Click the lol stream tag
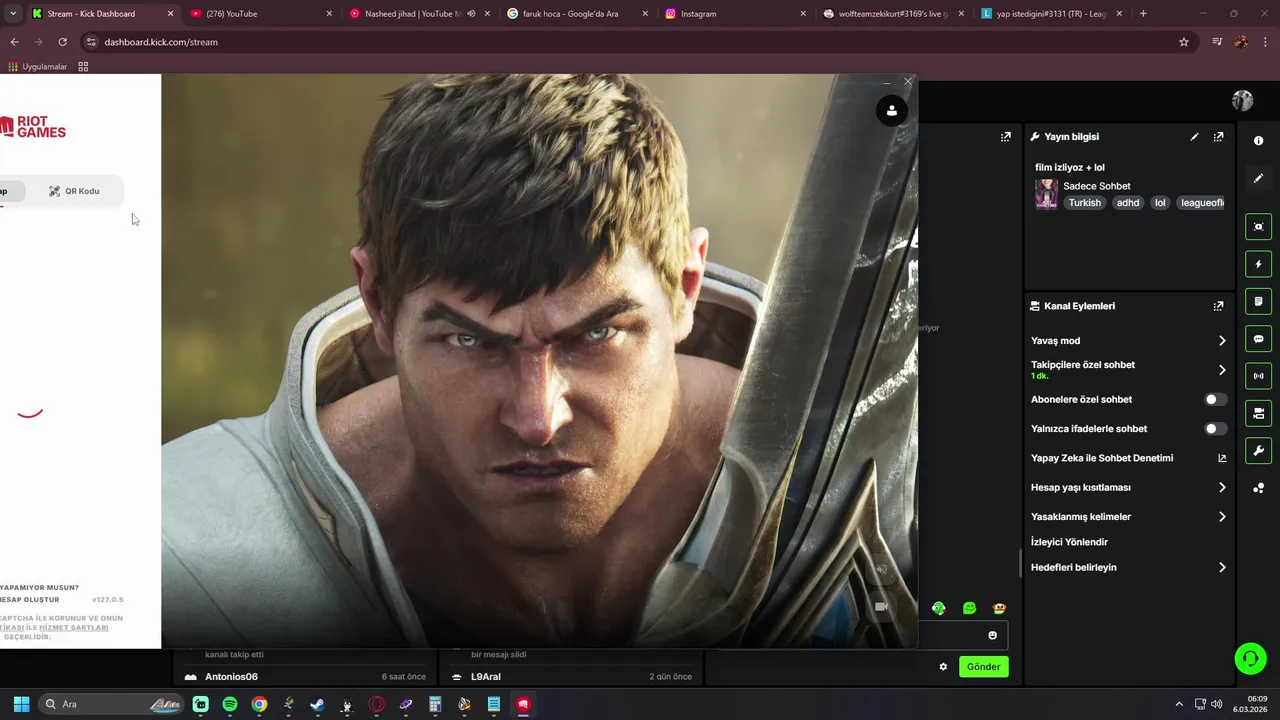 pos(1160,203)
